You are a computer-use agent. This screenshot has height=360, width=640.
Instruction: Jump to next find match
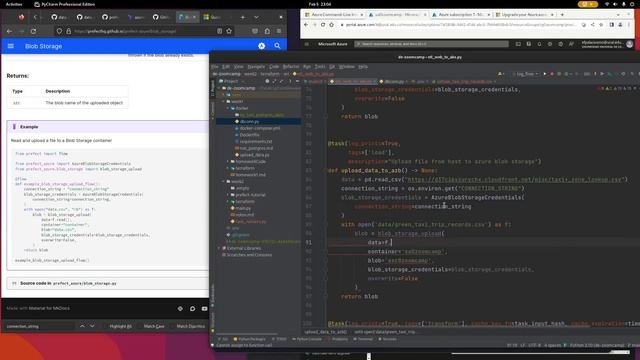tap(92, 326)
